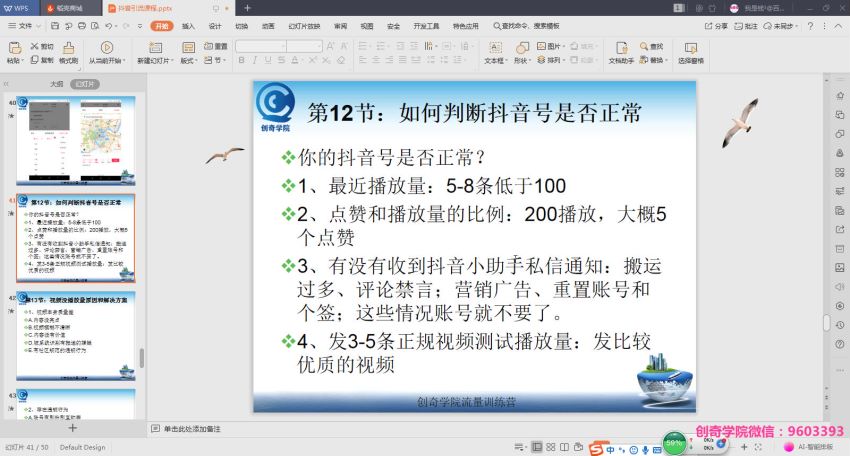Click the Copy icon in the ribbon
This screenshot has width=850, height=456.
click(35, 60)
